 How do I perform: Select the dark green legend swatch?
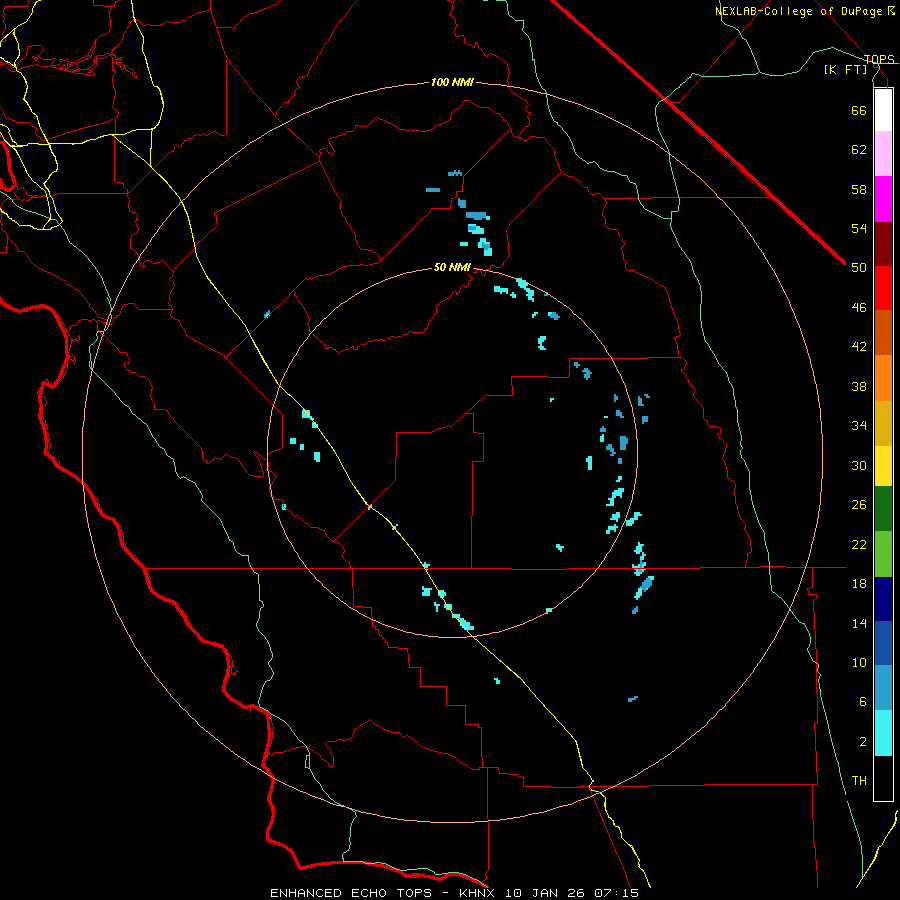coord(883,509)
